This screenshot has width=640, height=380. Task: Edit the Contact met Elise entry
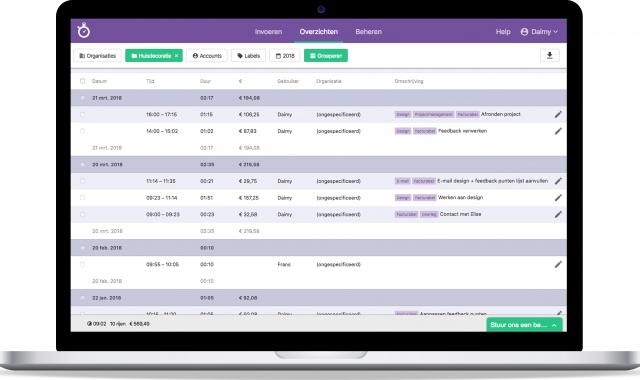558,214
